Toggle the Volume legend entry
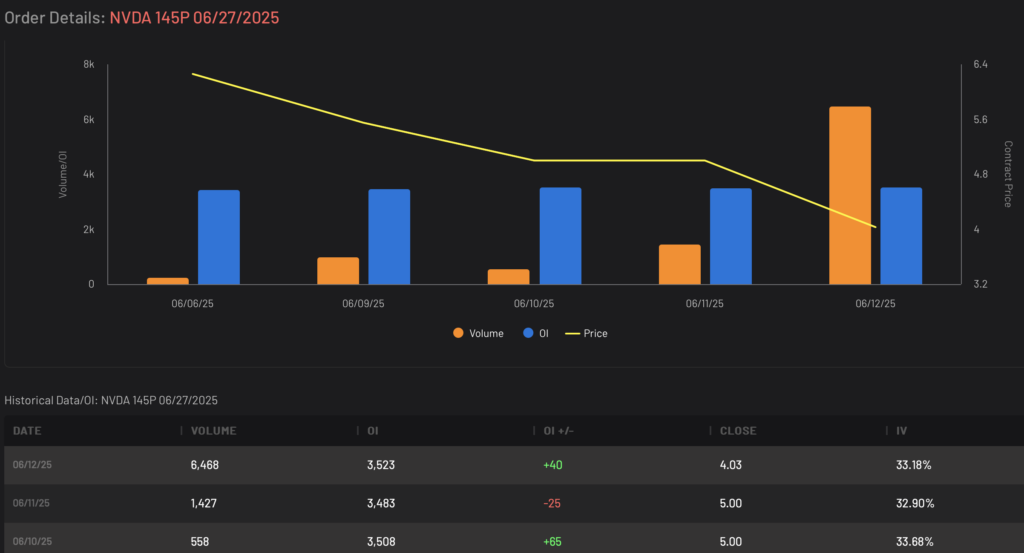1024x553 pixels. pyautogui.click(x=478, y=333)
